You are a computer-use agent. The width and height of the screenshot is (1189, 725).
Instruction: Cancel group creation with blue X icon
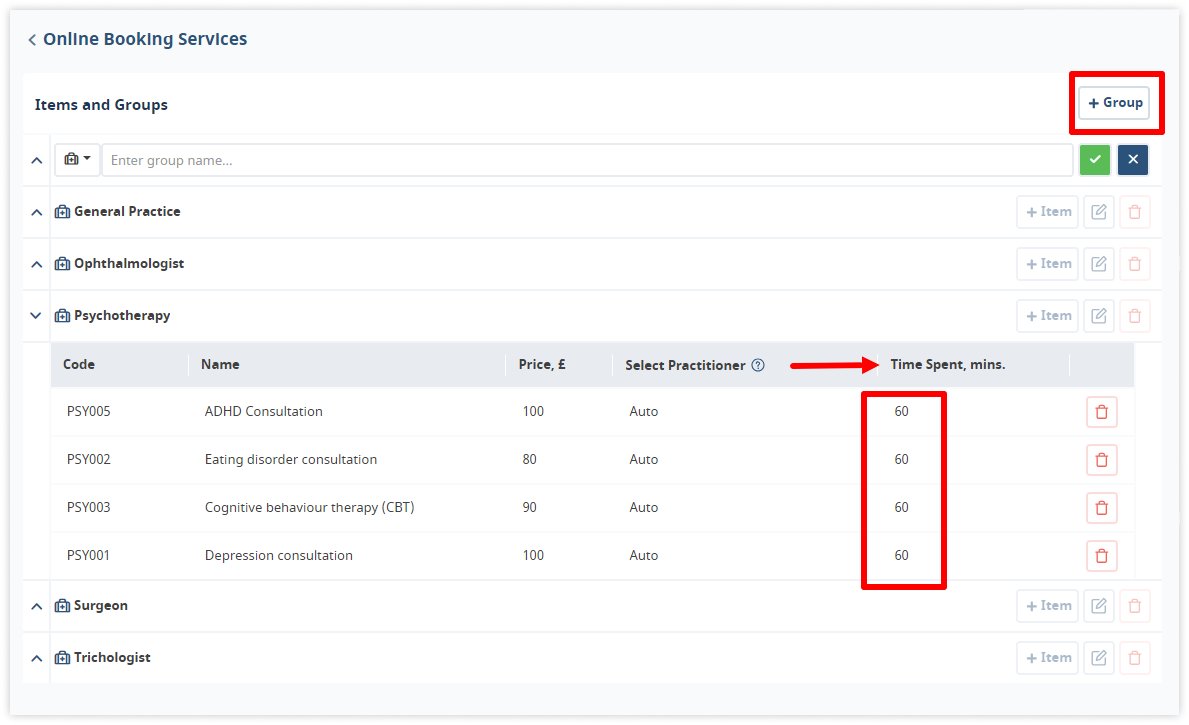(1133, 159)
